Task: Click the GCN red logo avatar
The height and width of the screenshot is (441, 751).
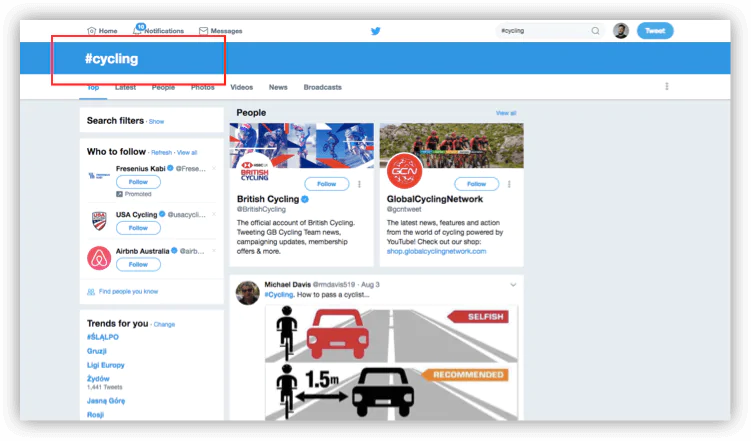Action: [405, 171]
